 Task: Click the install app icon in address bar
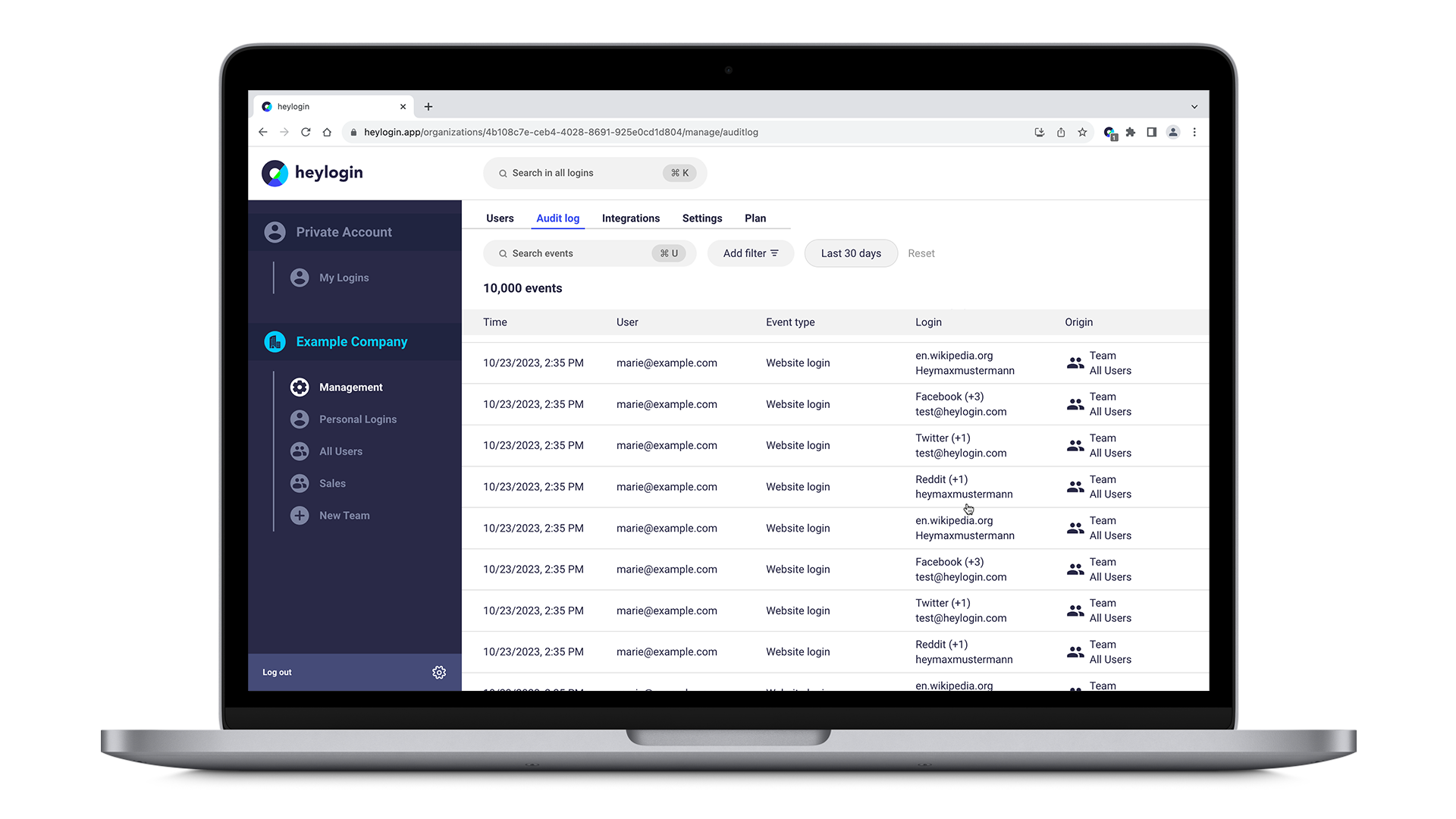point(1040,132)
